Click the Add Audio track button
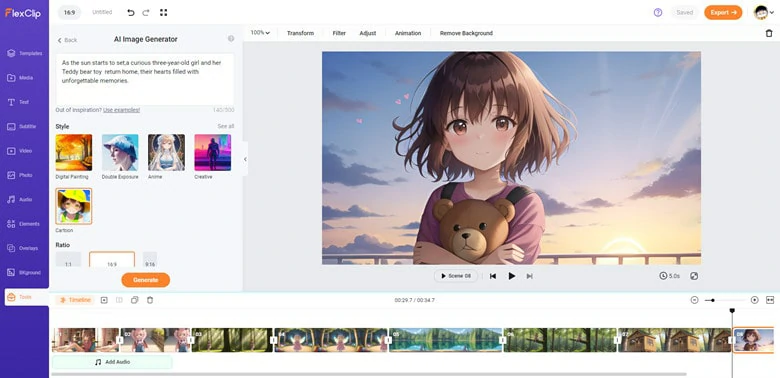 [112, 362]
